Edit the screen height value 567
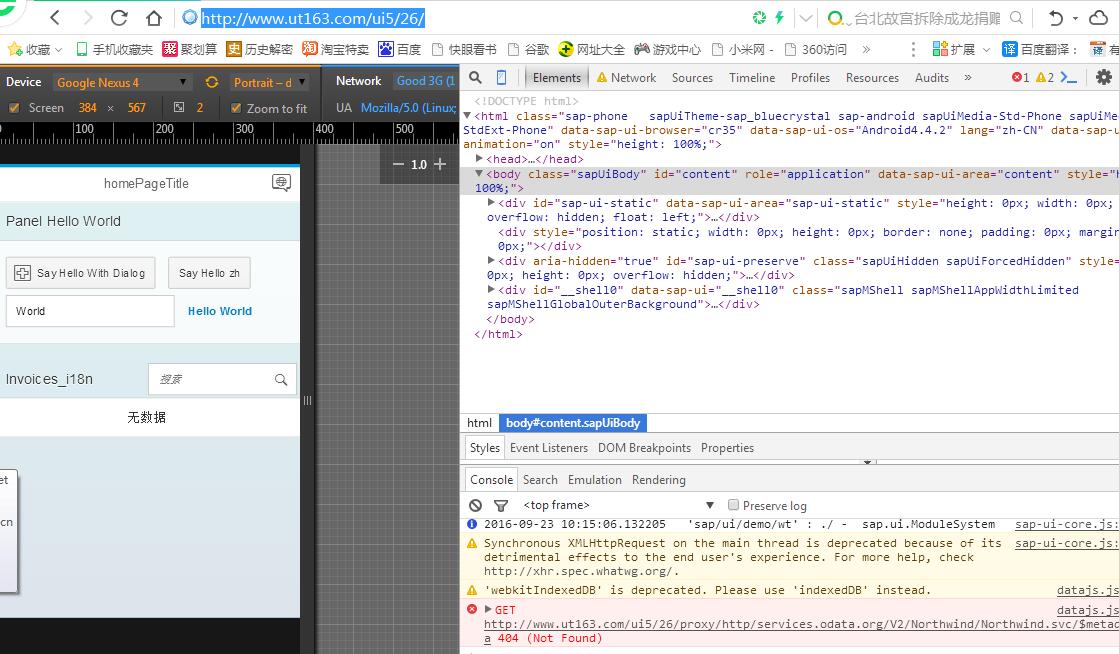Viewport: 1119px width, 654px height. click(x=136, y=108)
